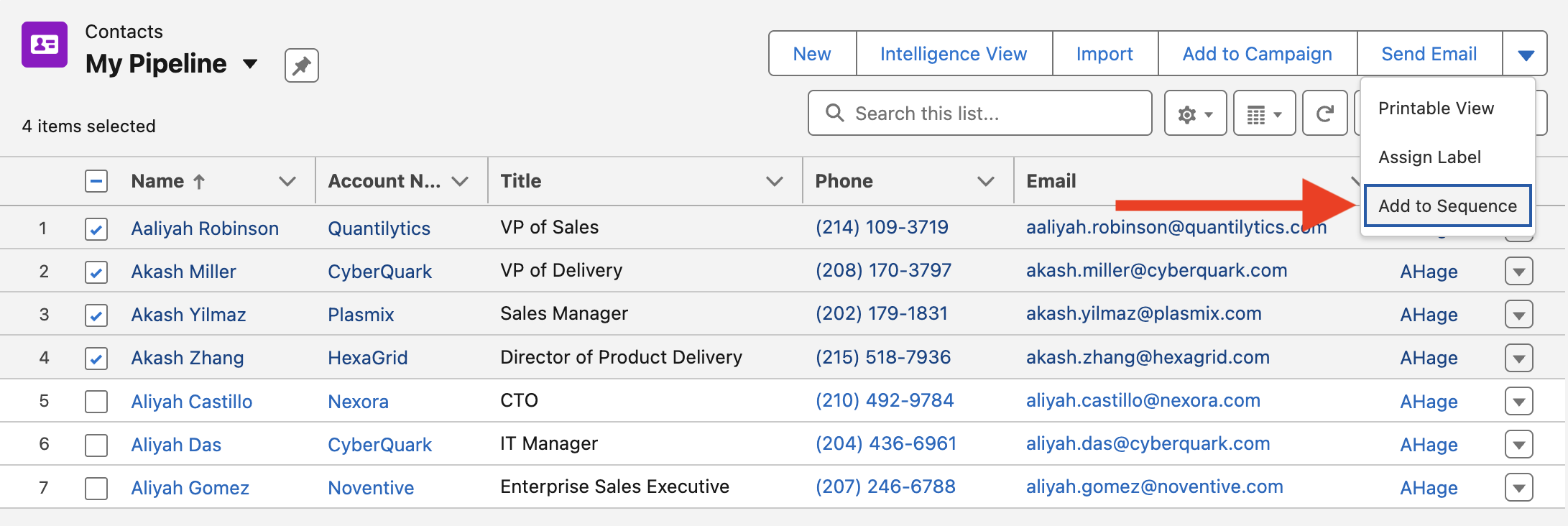Open Quantilytics account record
This screenshot has width=1568, height=526.
coord(379,229)
